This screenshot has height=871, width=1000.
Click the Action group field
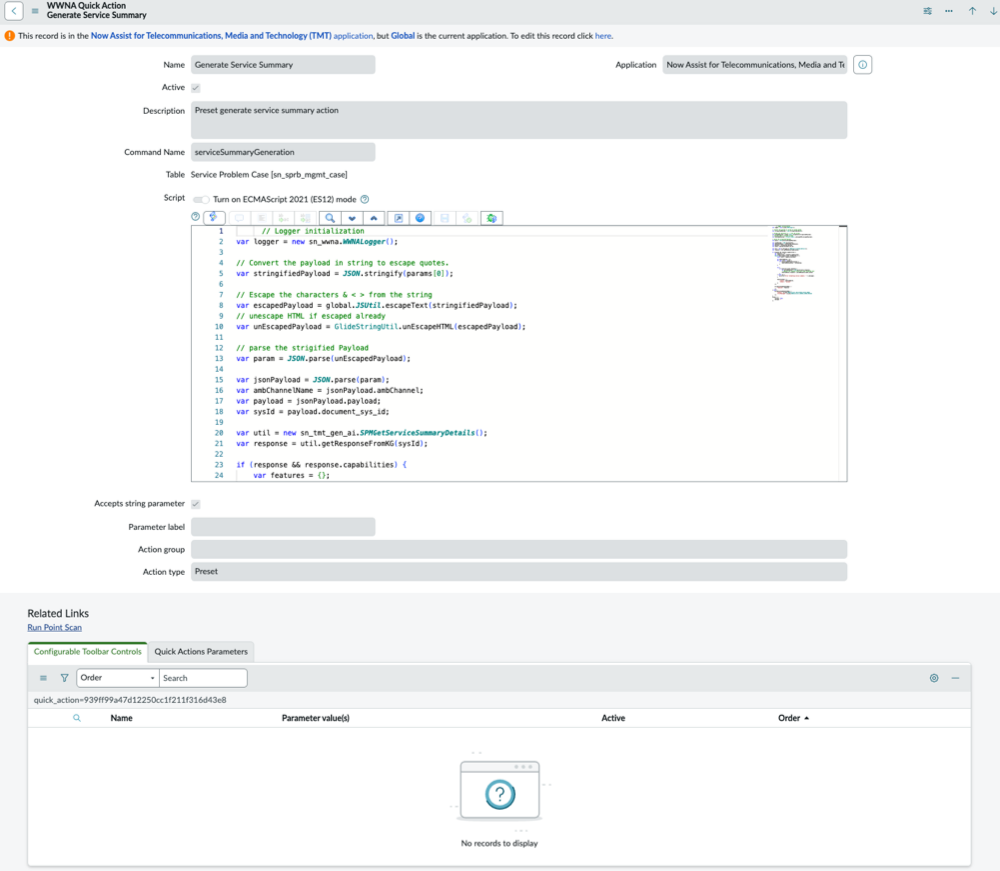518,549
